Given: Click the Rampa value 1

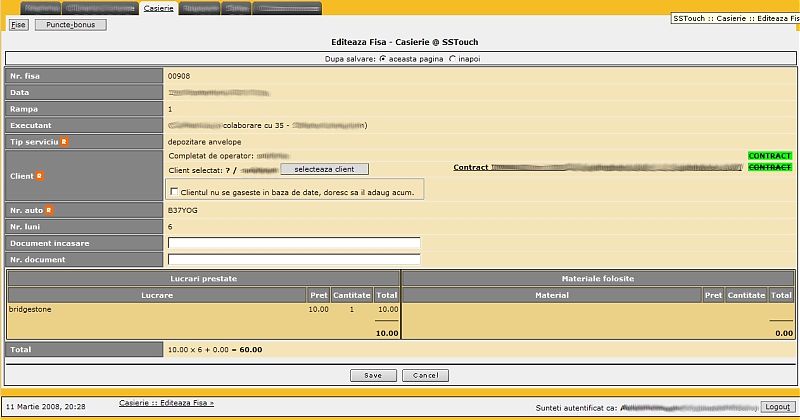Looking at the screenshot, I should 170,109.
